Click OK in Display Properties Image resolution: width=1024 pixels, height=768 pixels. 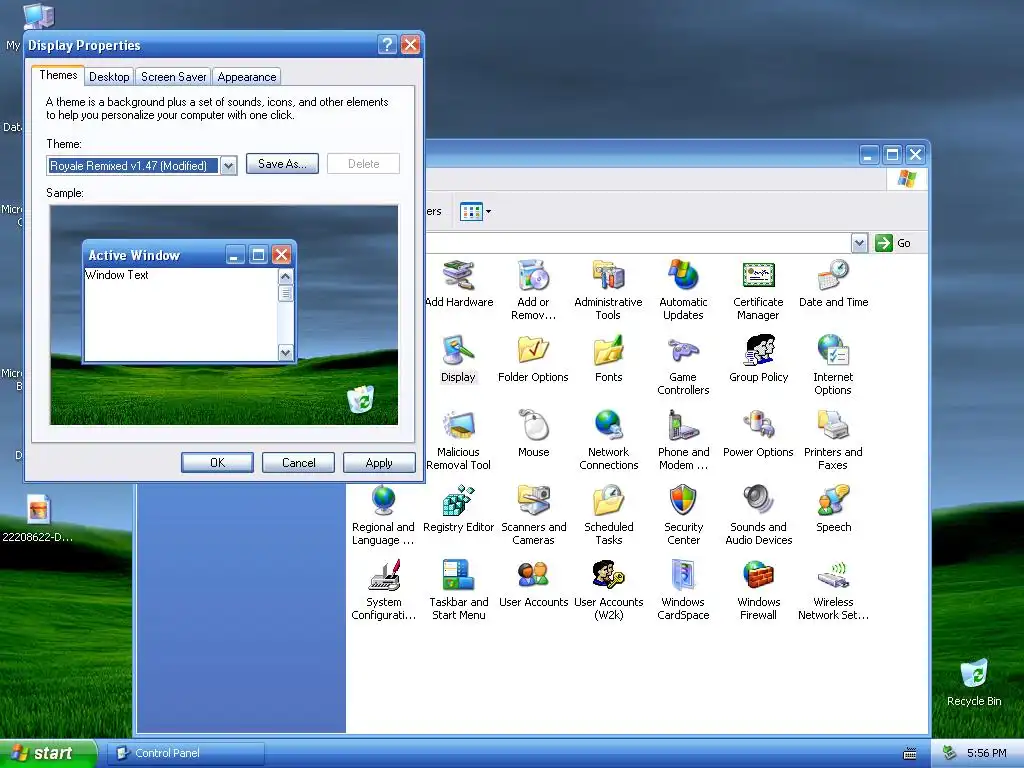tap(217, 463)
